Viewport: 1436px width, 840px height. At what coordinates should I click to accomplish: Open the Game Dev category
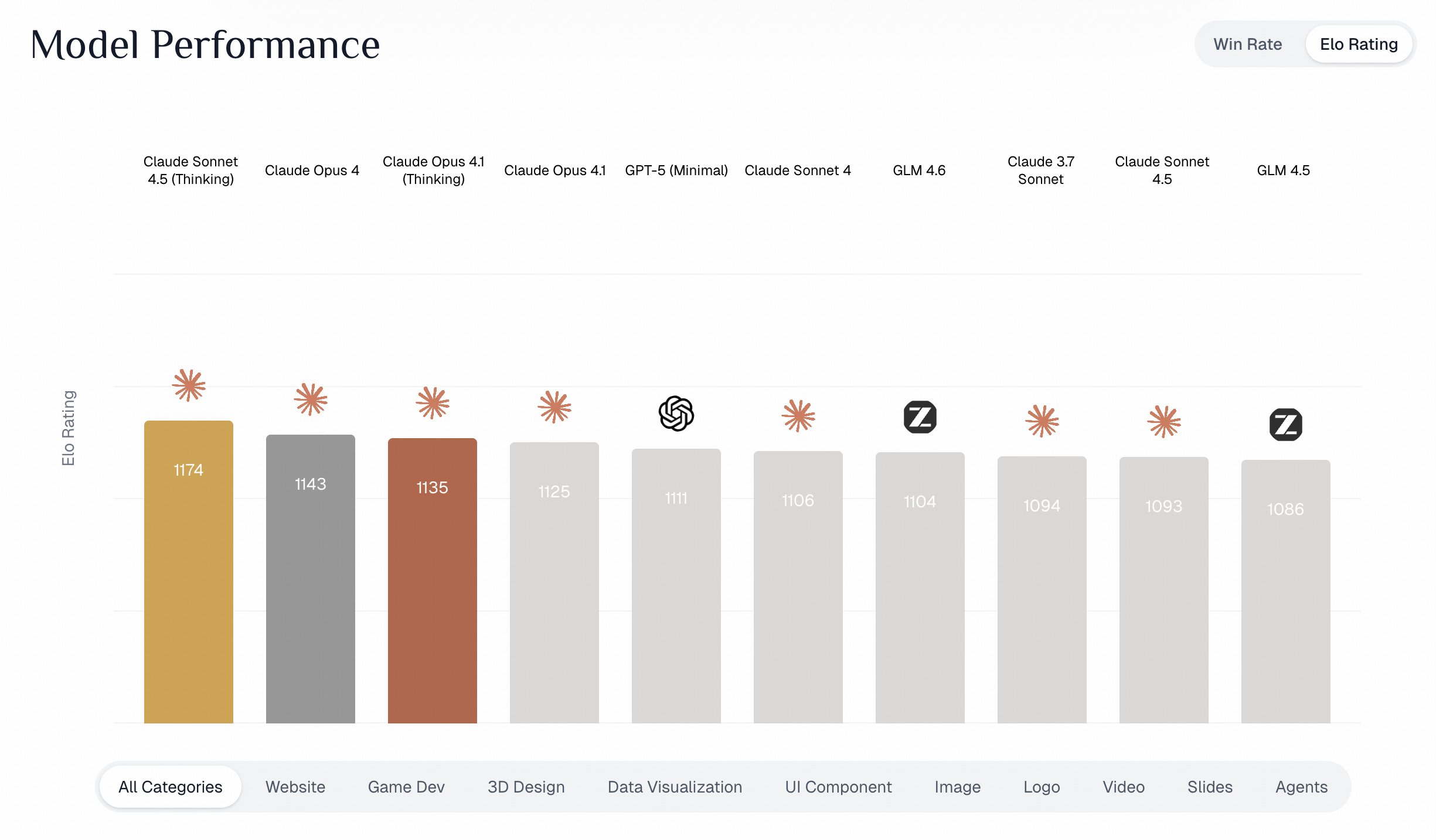406,787
